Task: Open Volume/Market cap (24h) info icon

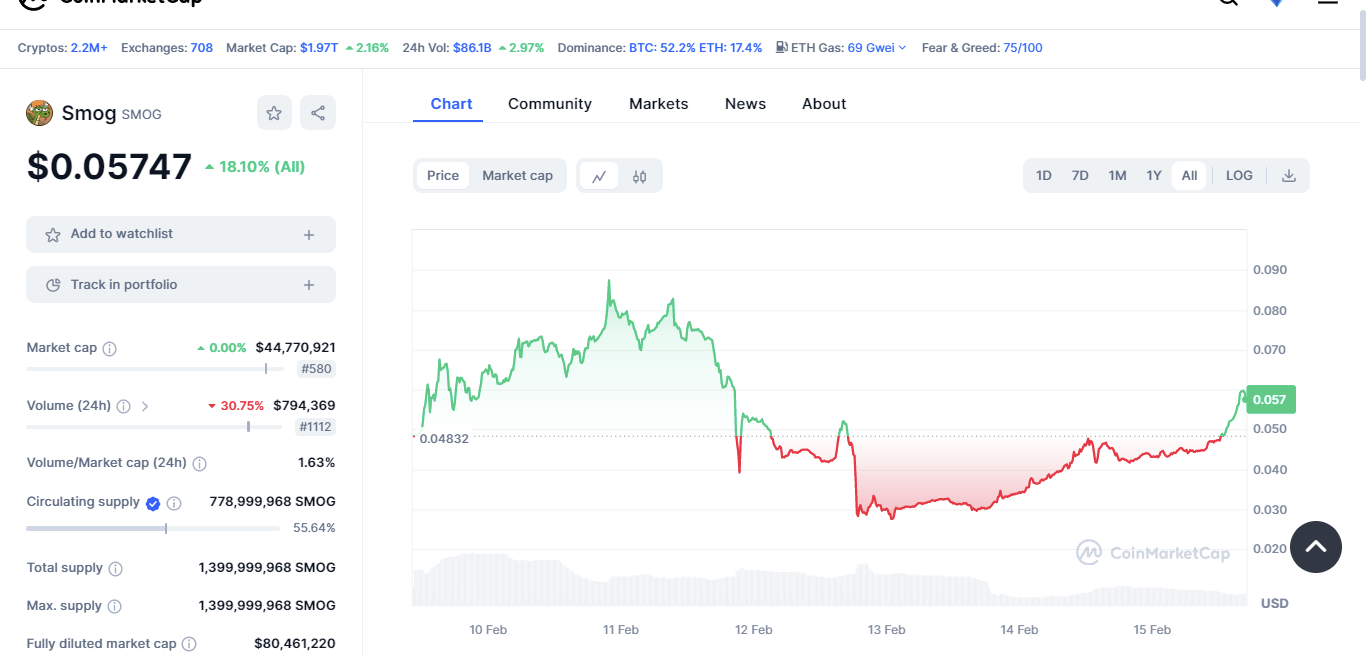Action: [x=199, y=464]
